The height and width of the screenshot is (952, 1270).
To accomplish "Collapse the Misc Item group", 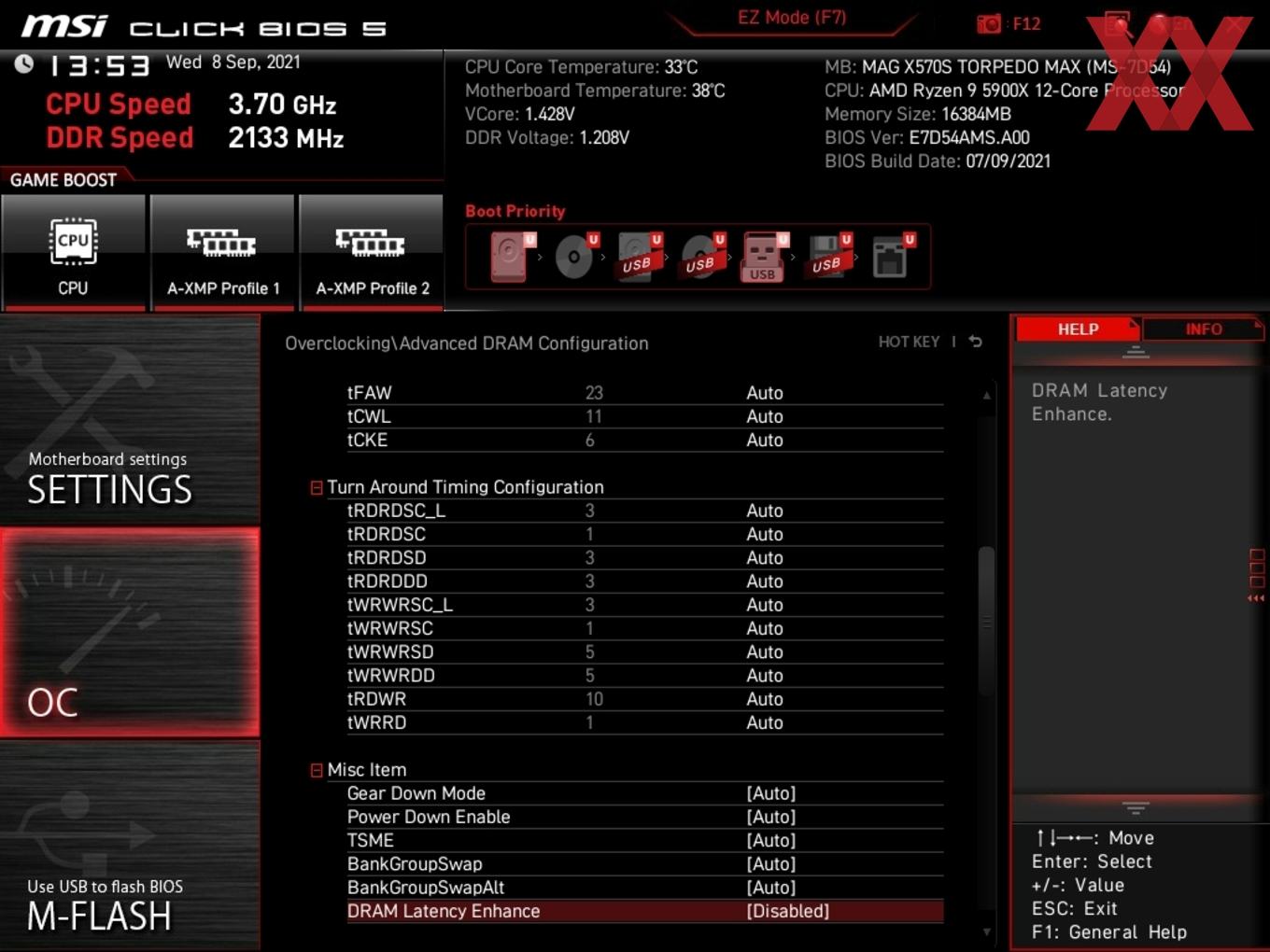I will coord(317,770).
